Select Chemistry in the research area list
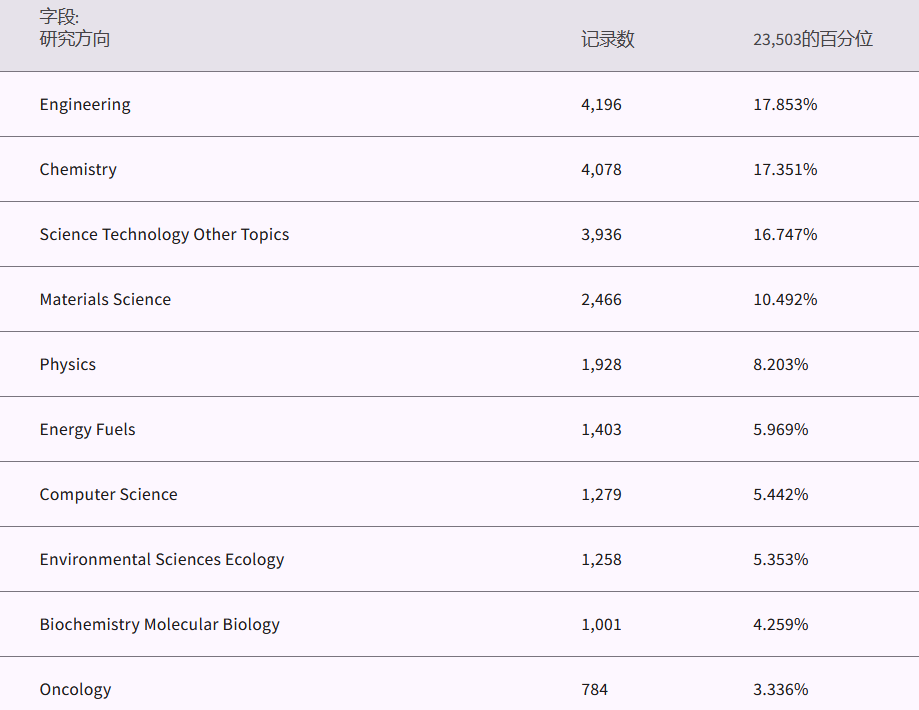The image size is (919, 710). point(78,170)
